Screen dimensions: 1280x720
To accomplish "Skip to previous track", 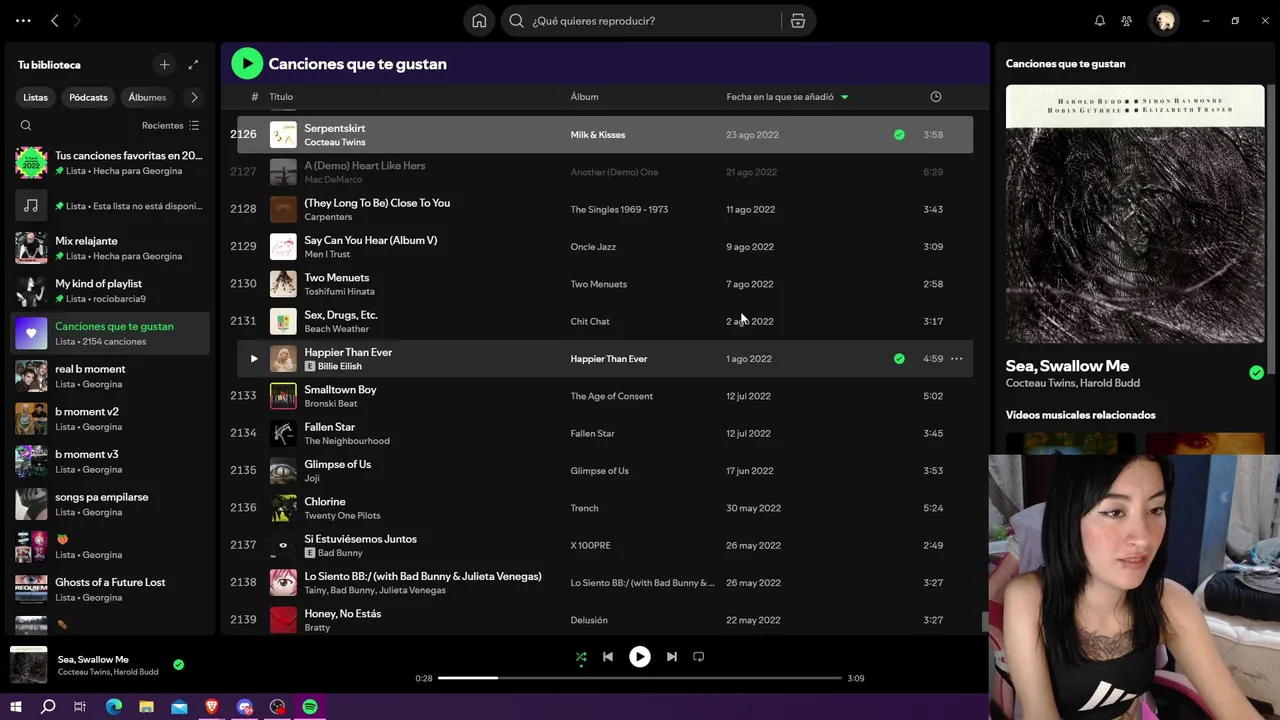I will 608,657.
